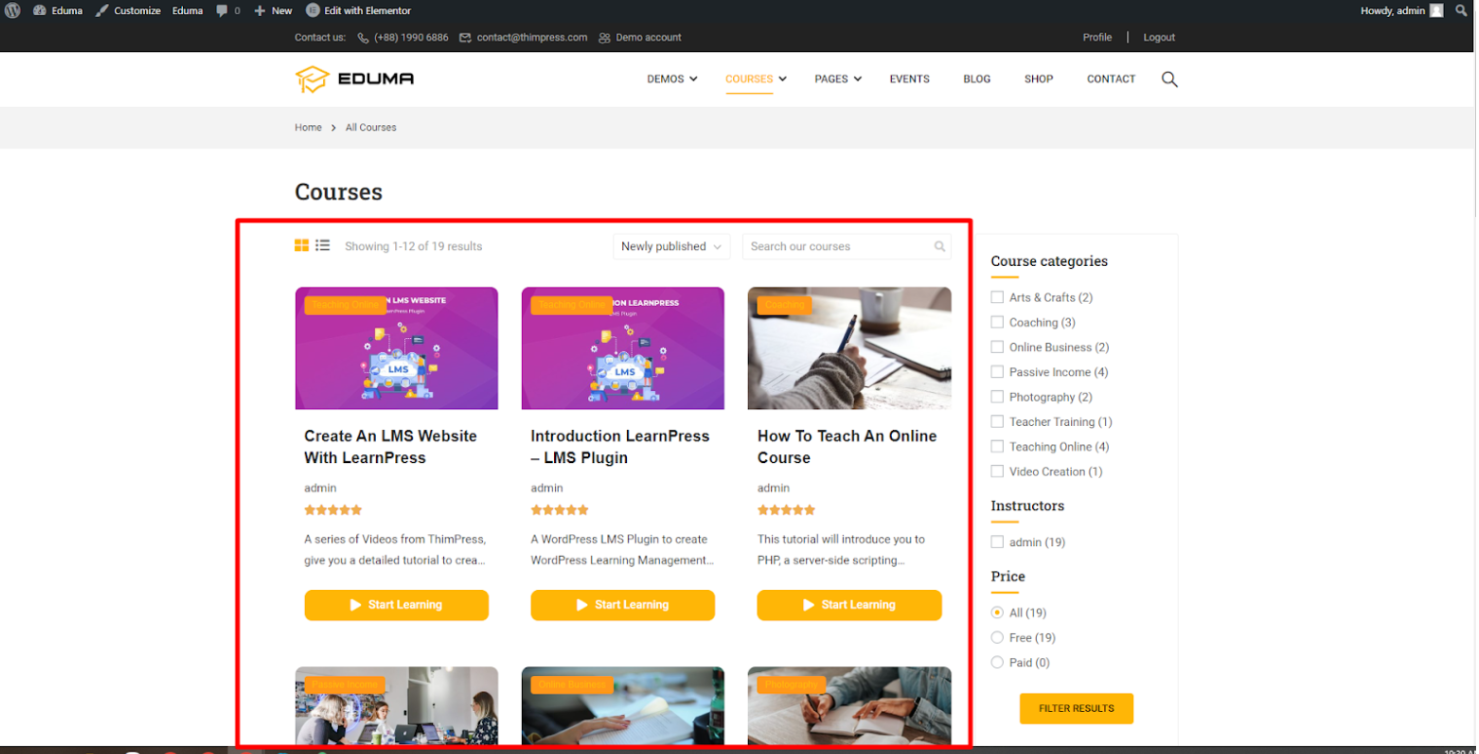Click the FILTER RESULTS button
The width and height of the screenshot is (1479, 754).
pyautogui.click(x=1076, y=708)
